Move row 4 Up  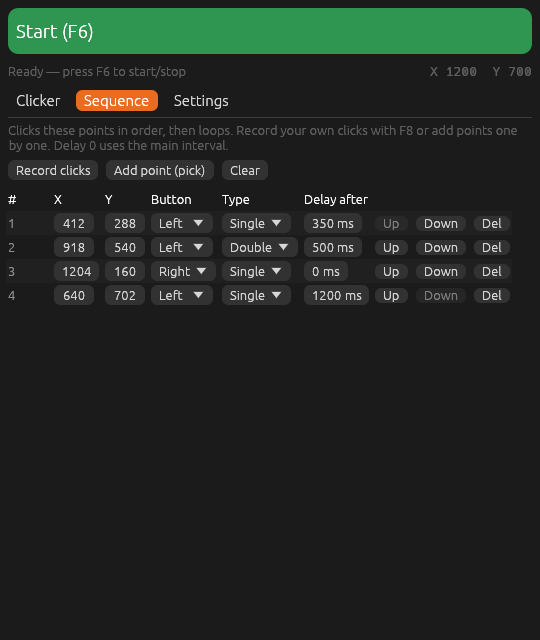(x=391, y=296)
